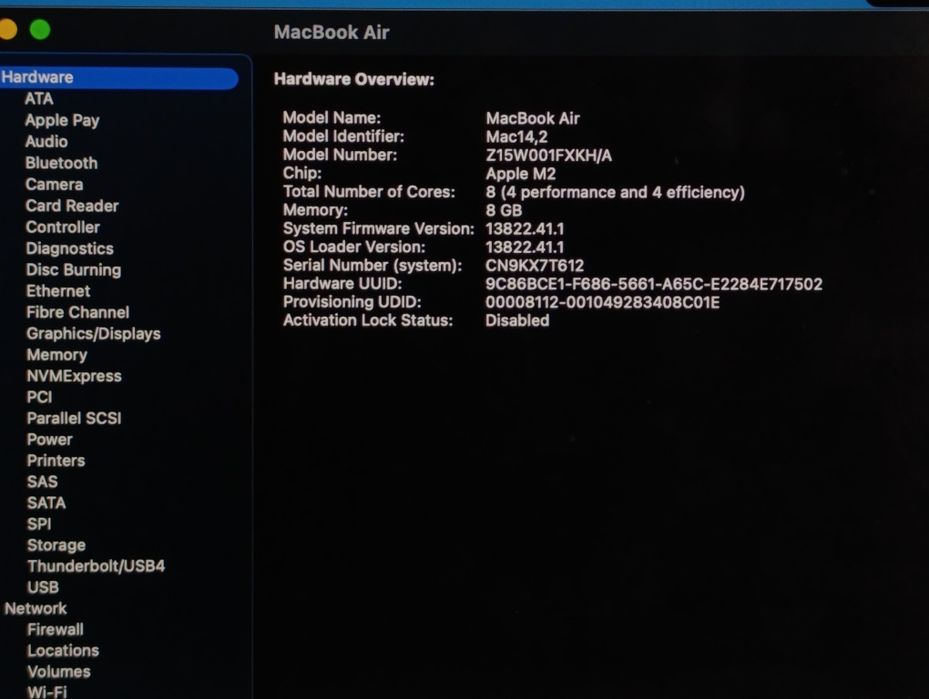Click the Serial Number (system) label
The height and width of the screenshot is (699, 929).
click(373, 265)
